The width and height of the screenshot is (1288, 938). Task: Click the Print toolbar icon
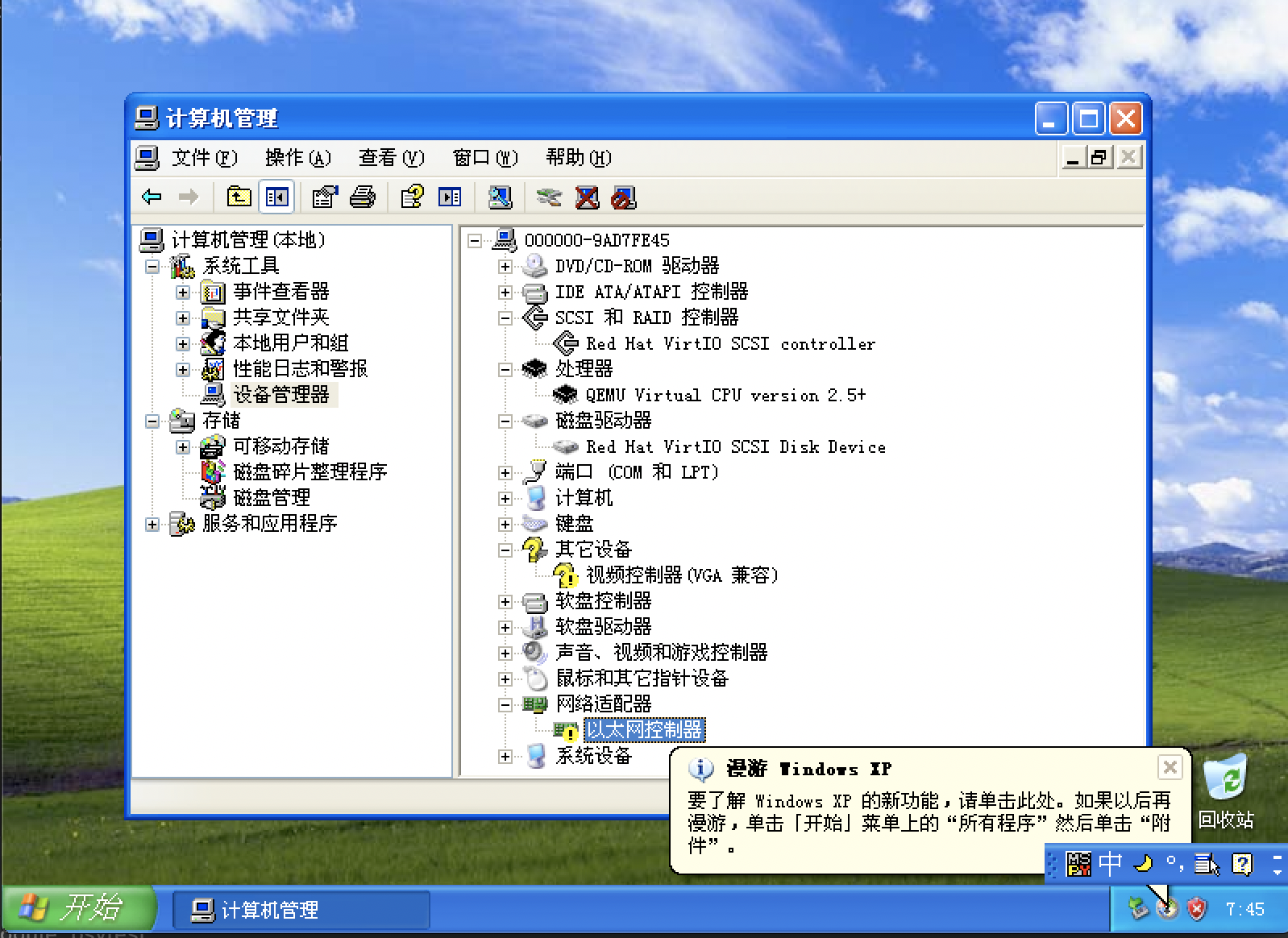tap(362, 197)
